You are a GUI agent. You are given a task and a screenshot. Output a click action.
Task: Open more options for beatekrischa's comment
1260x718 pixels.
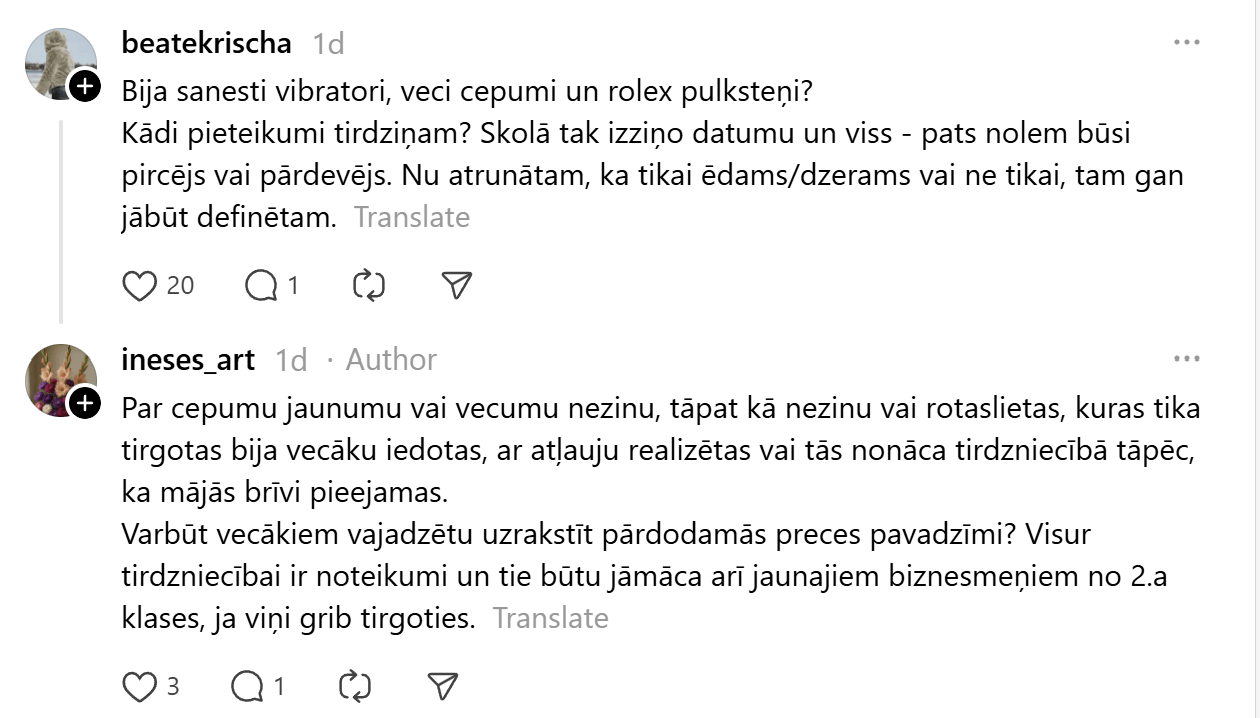coord(1186,43)
